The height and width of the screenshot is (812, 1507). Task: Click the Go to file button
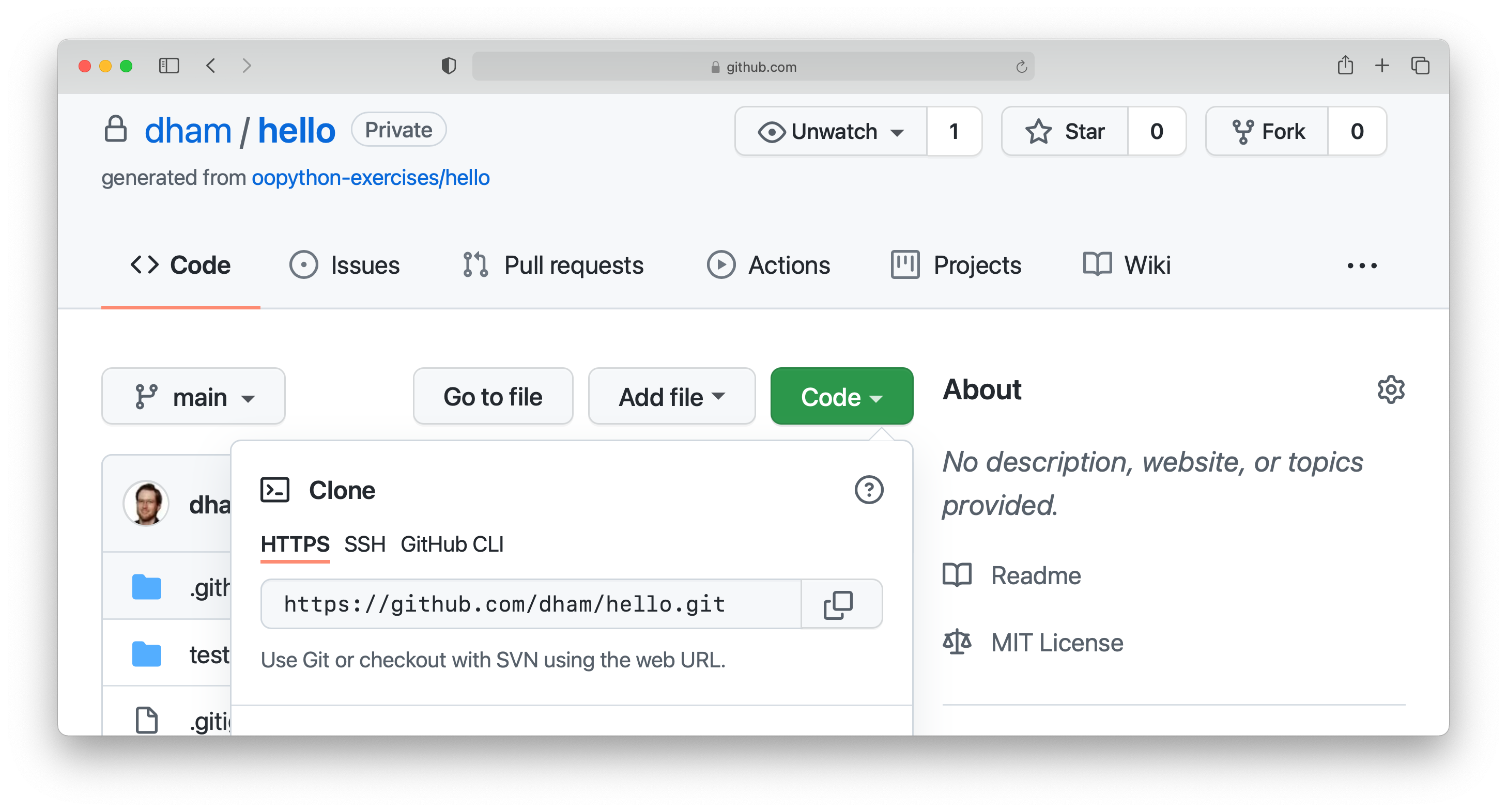493,396
